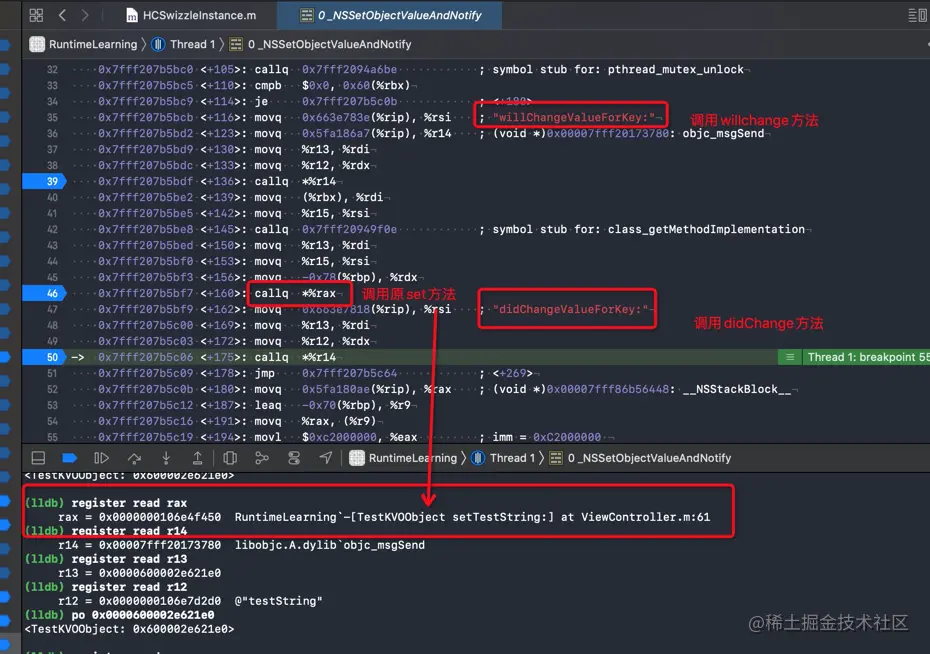This screenshot has height=654, width=930.
Task: Click the pthread_mutex_unlock comment on line 32
Action: click(x=612, y=69)
